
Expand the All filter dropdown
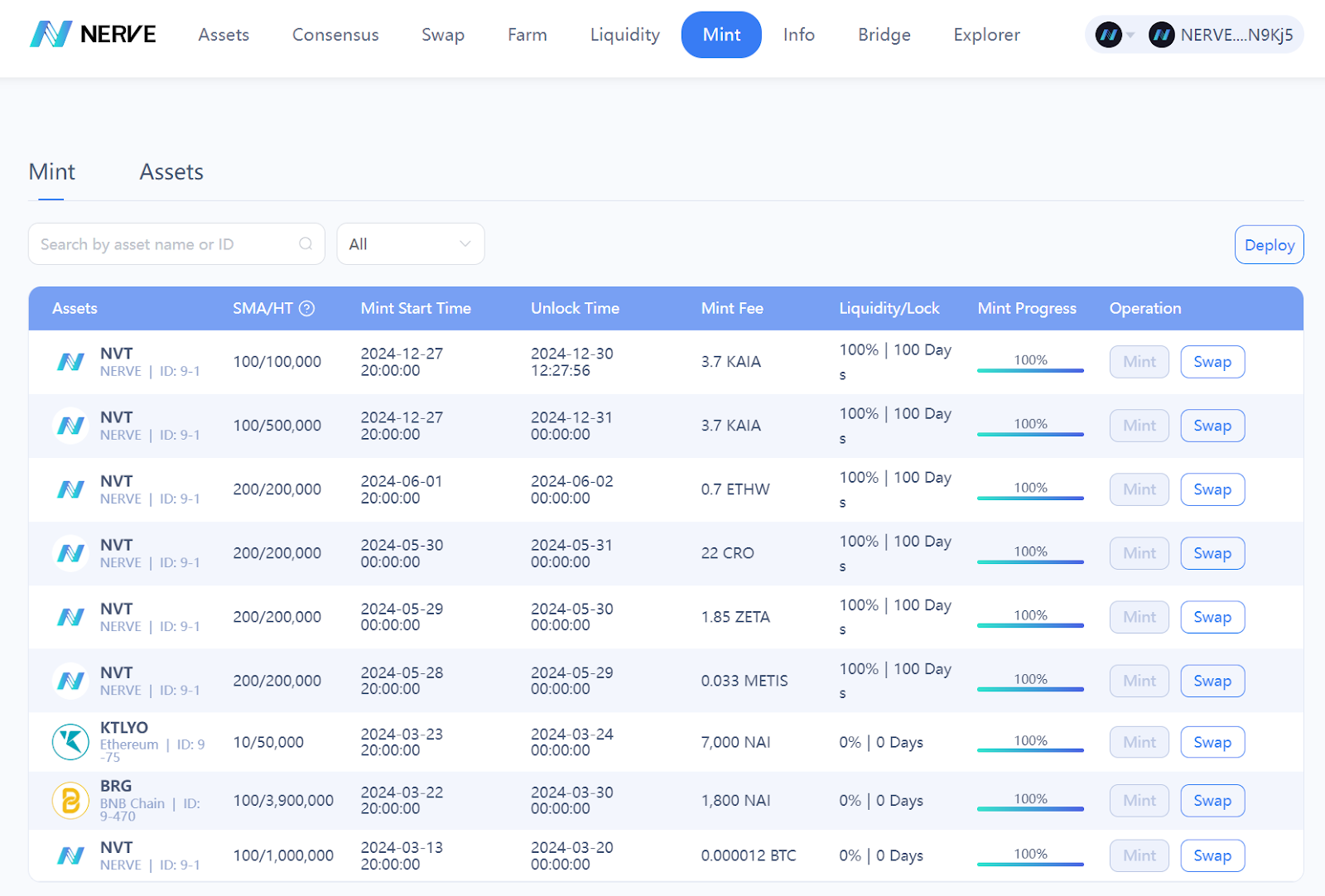coord(411,244)
